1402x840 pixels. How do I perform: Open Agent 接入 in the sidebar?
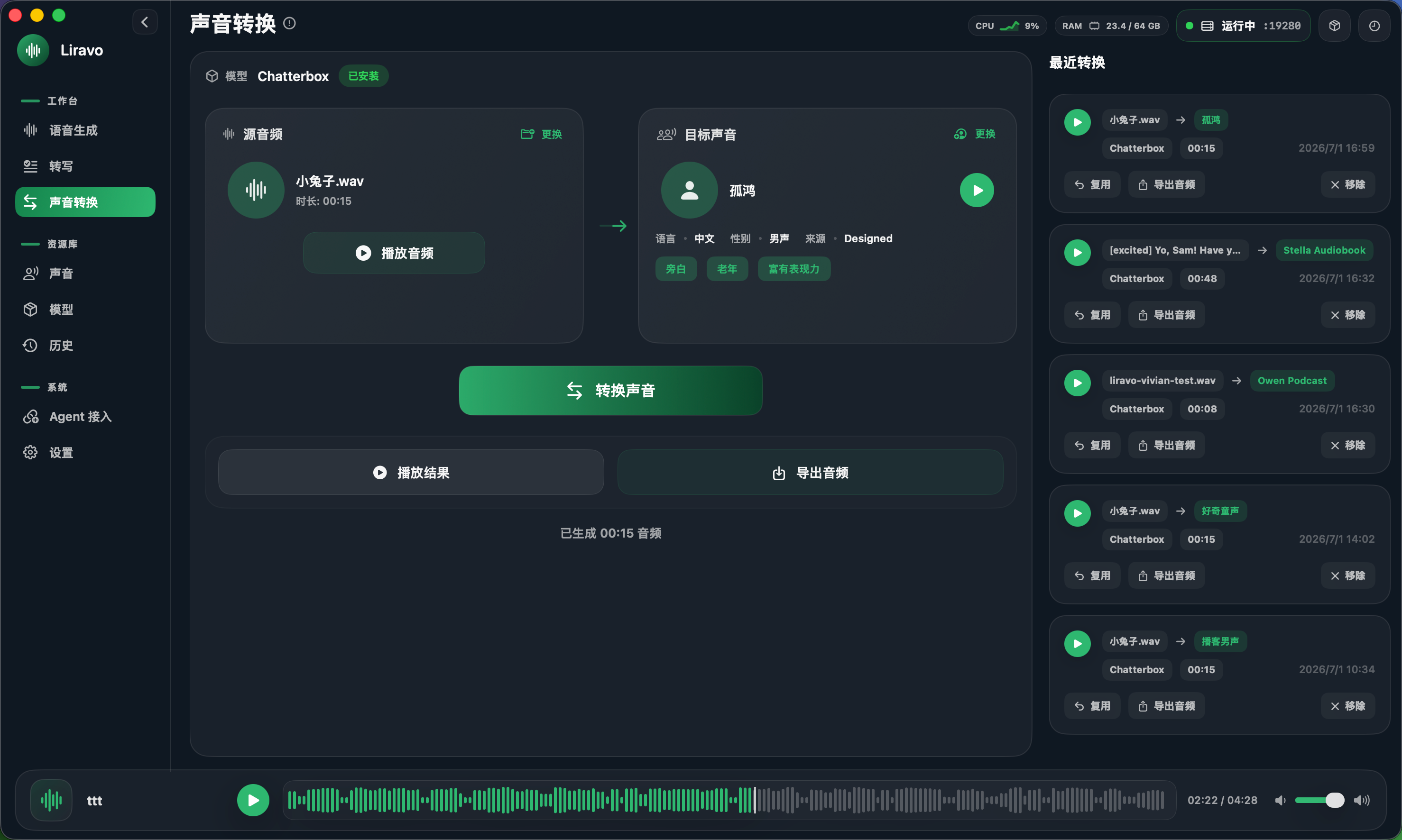(85, 417)
